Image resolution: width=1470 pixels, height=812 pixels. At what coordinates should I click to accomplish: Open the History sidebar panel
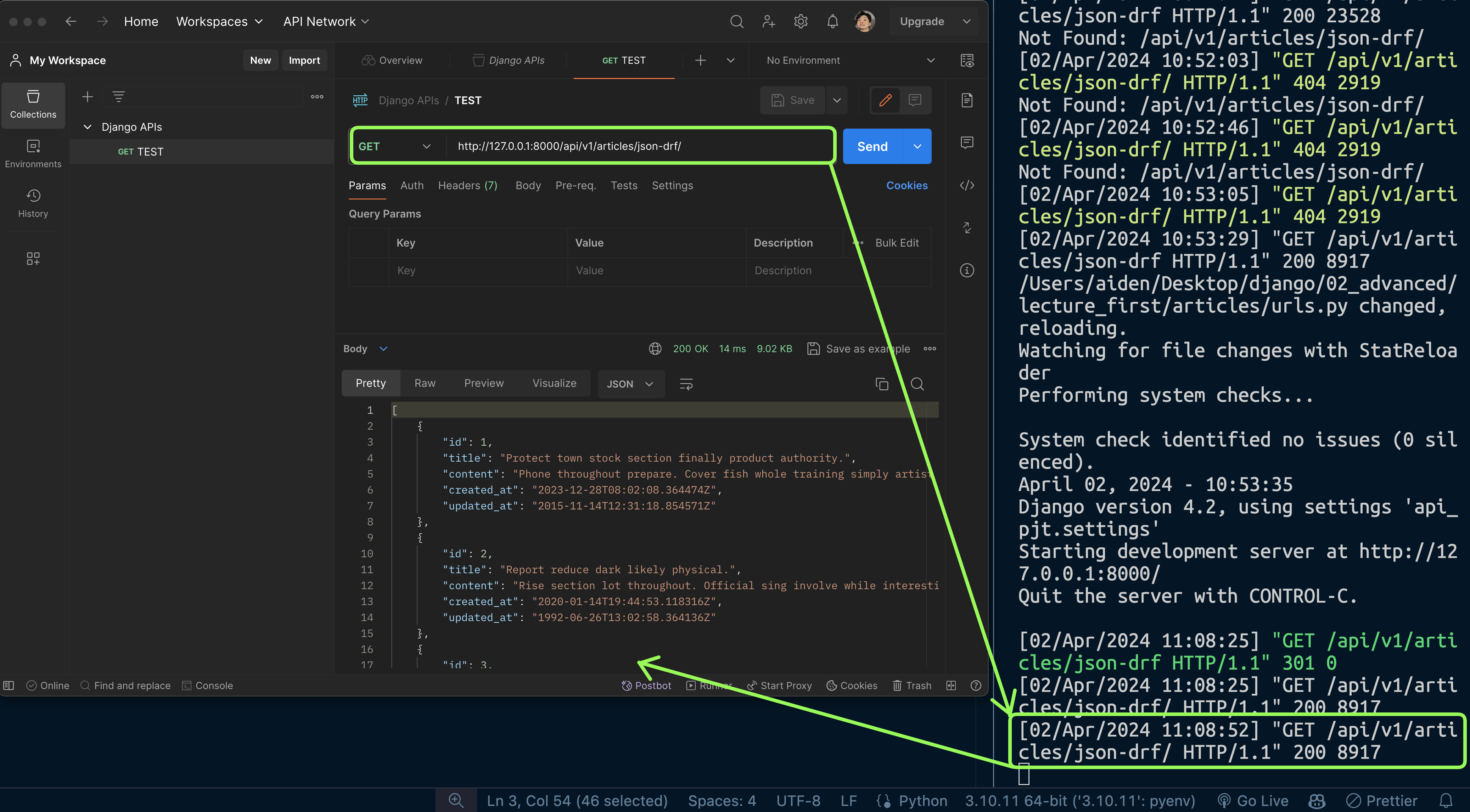33,204
